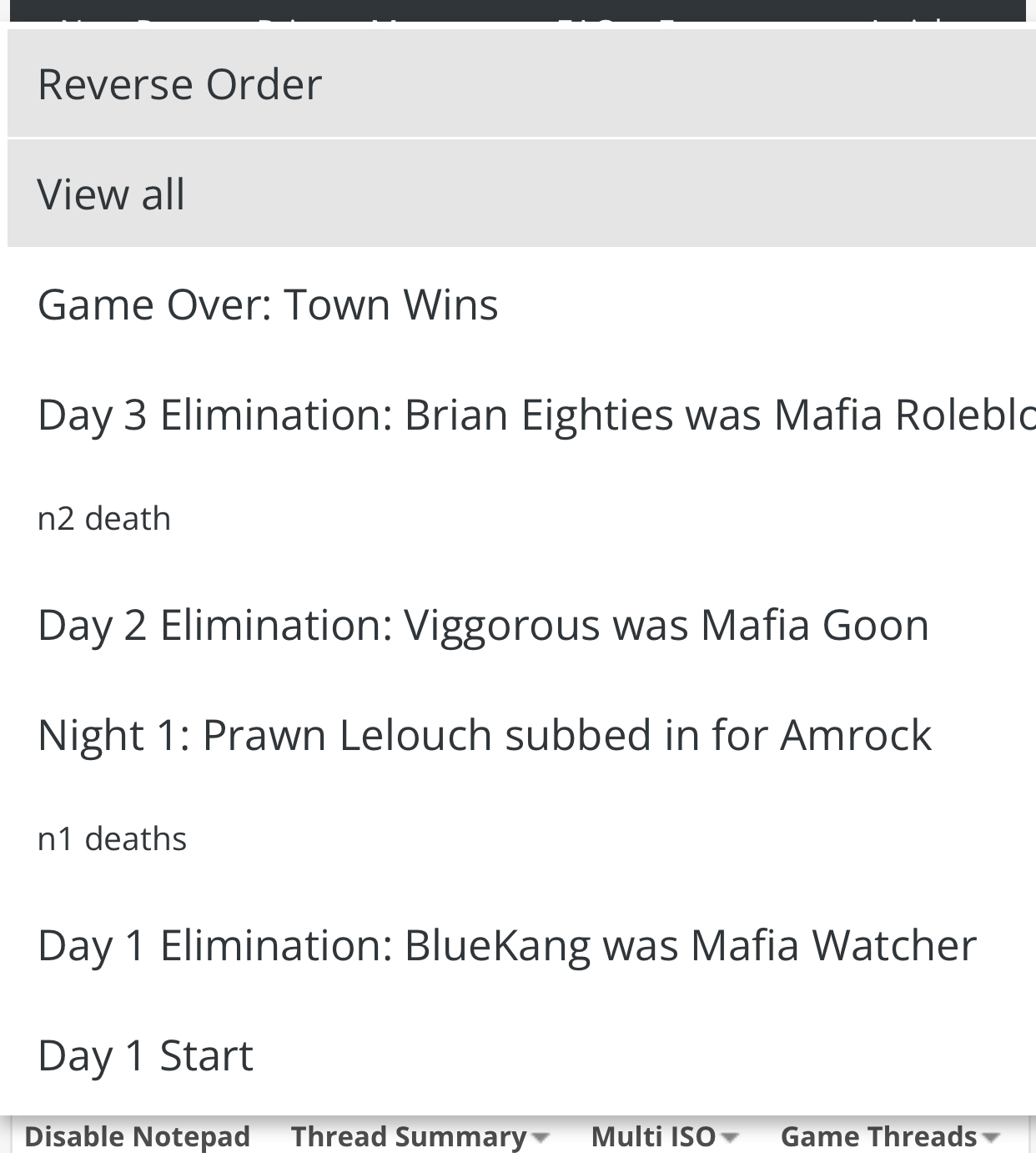Image resolution: width=1036 pixels, height=1153 pixels.
Task: Click the Game Threads label text
Action: (x=878, y=1136)
